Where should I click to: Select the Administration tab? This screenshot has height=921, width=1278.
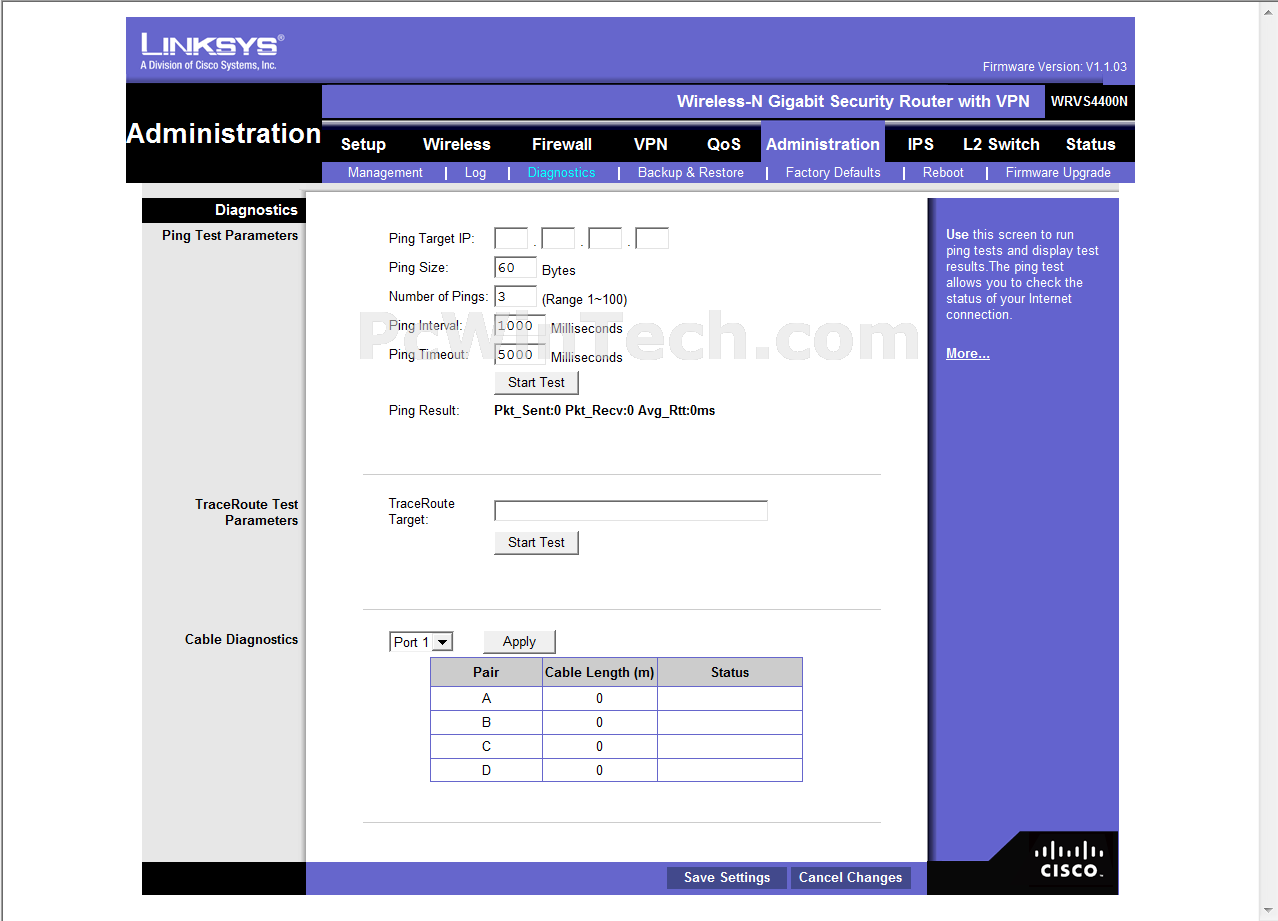coord(823,144)
